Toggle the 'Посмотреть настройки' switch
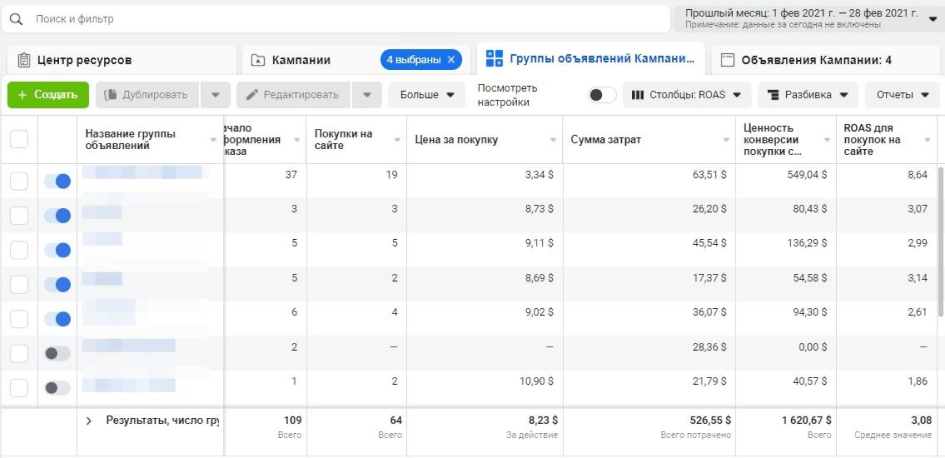Image resolution: width=945 pixels, height=458 pixels. 601,95
